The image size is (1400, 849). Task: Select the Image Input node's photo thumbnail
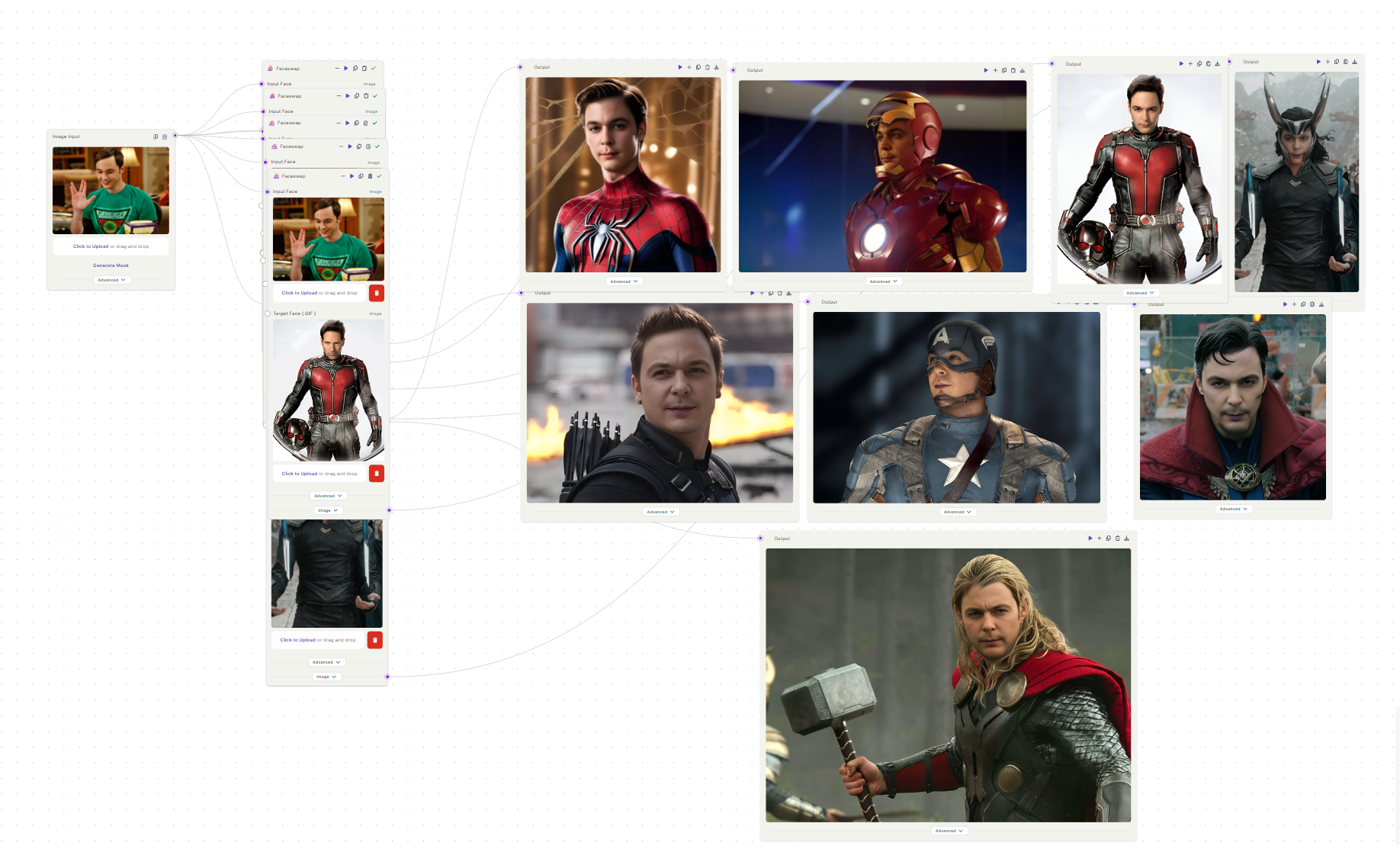[111, 191]
